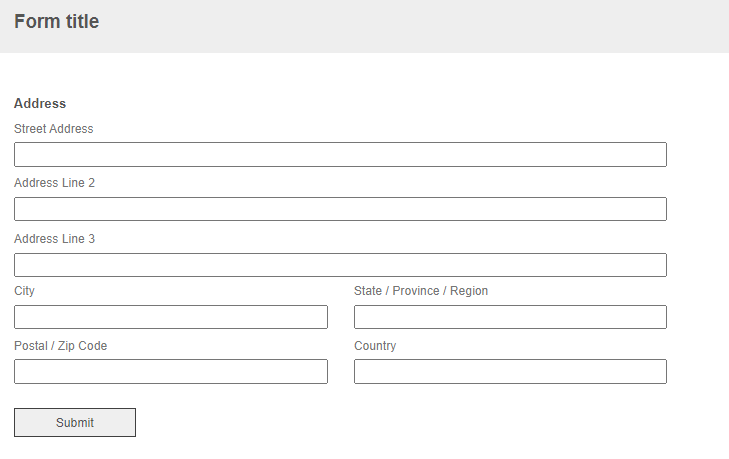Focus the Address Line 2 text box
This screenshot has width=729, height=459.
340,209
